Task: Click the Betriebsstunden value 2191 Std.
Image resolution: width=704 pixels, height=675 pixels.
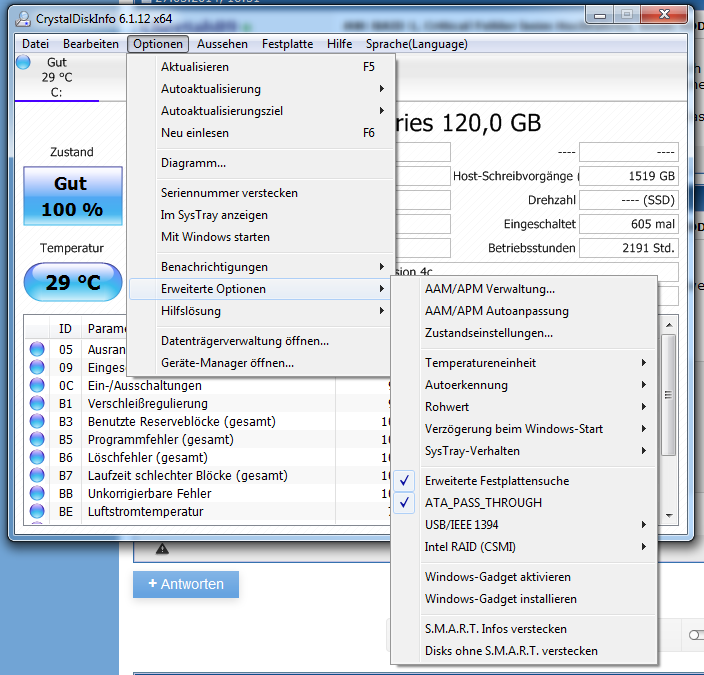Action: (x=629, y=248)
